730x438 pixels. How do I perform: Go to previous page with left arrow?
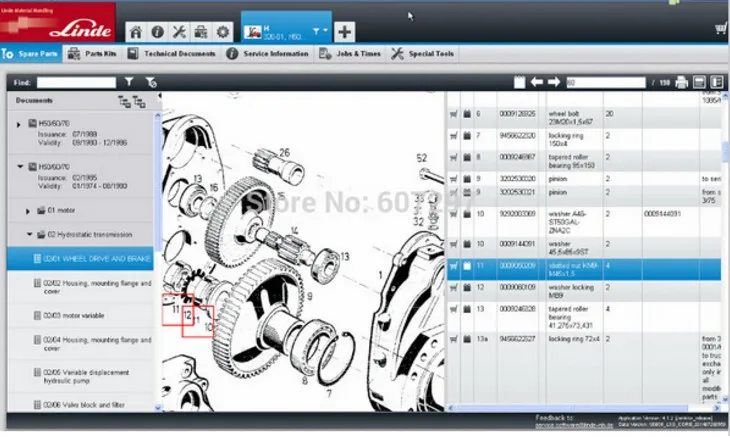[537, 82]
